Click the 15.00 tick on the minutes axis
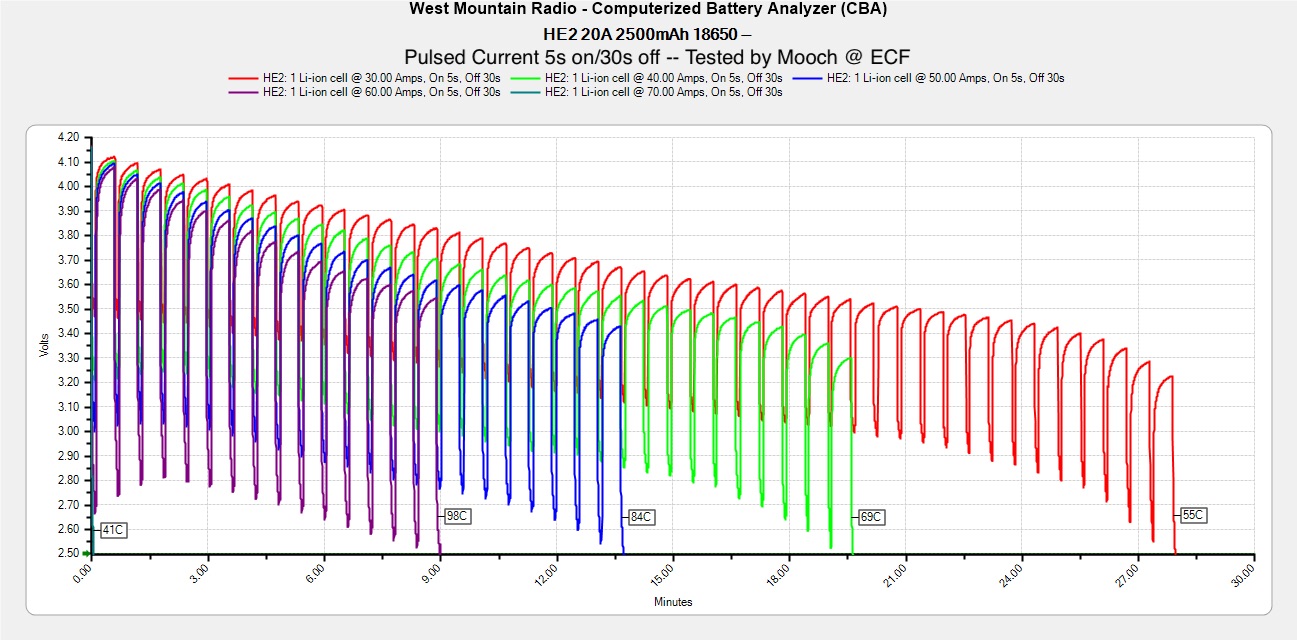The width and height of the screenshot is (1297, 640). [664, 578]
